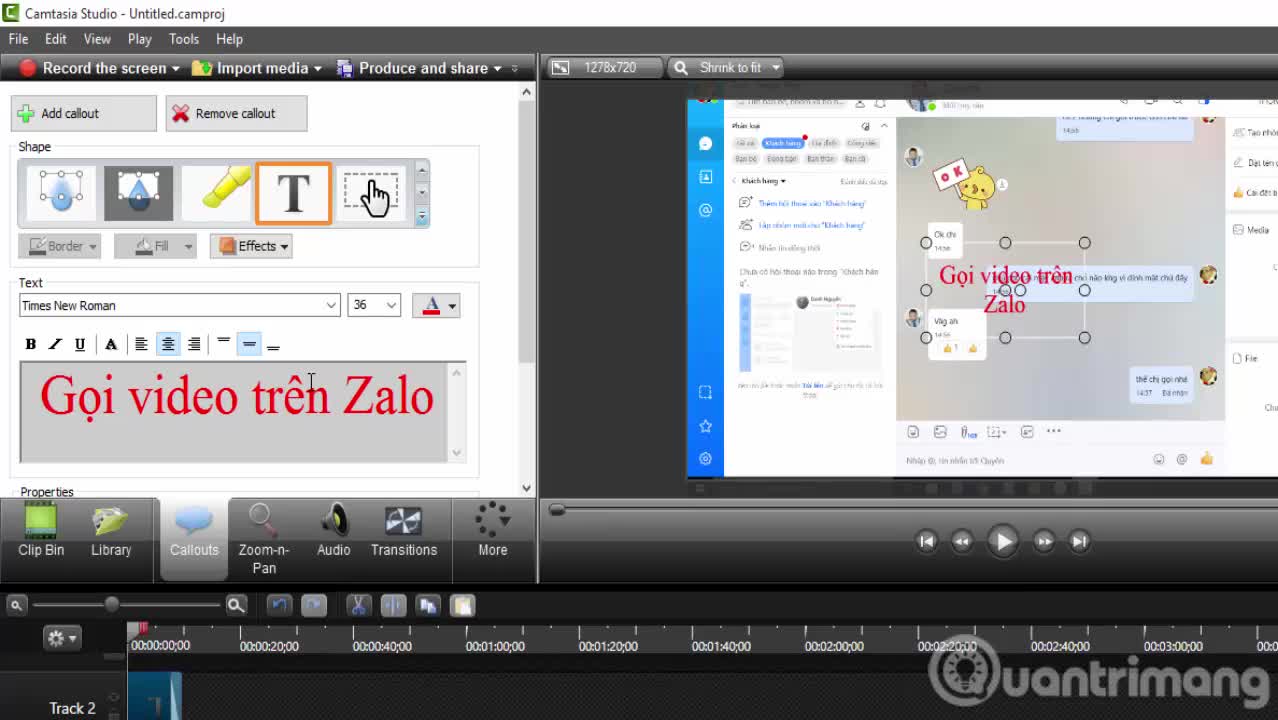Select the Text (T) callout shape

293,193
